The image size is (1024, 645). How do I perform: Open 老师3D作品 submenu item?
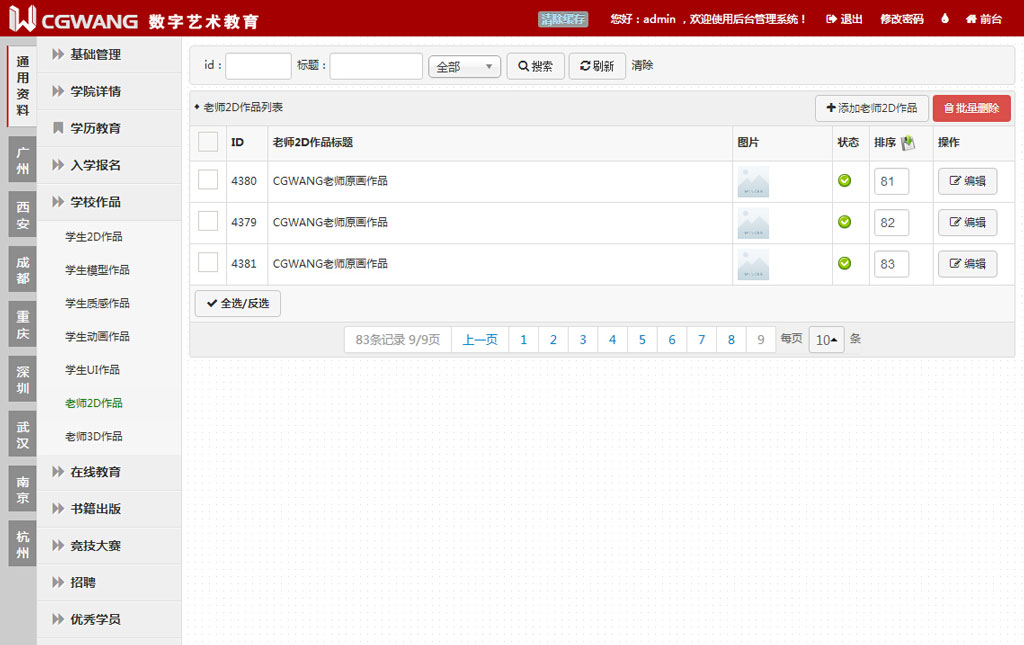93,437
